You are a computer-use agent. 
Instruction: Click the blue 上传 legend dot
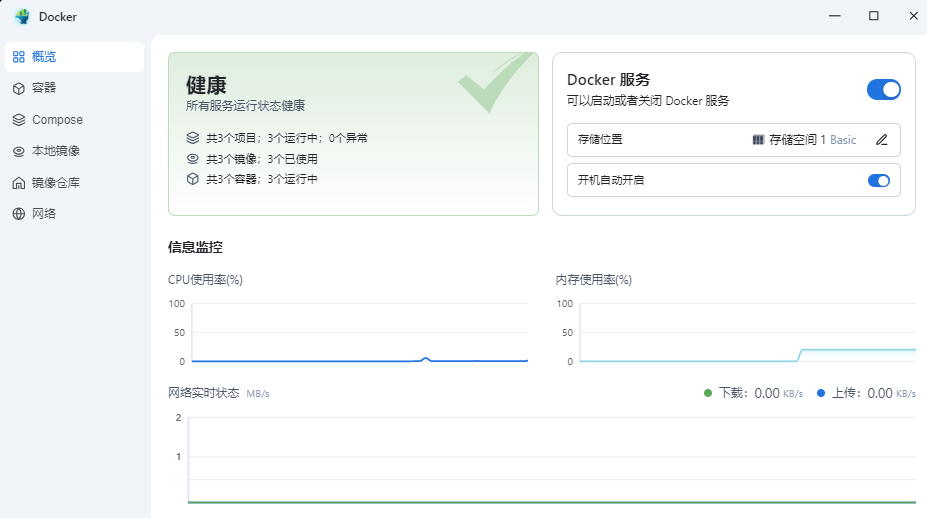(x=821, y=393)
